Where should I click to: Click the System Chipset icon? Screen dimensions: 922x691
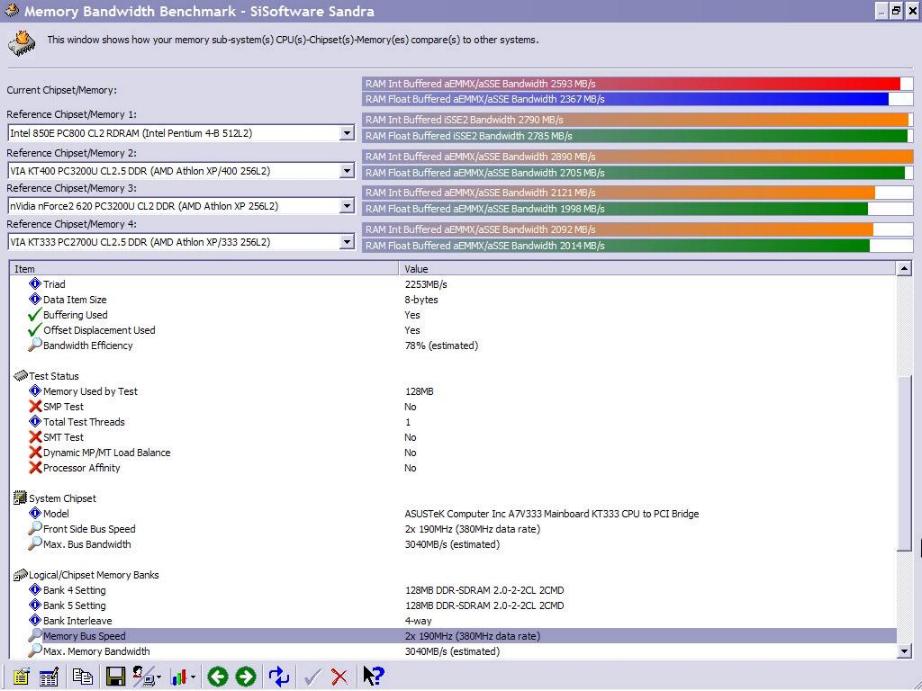[20, 498]
